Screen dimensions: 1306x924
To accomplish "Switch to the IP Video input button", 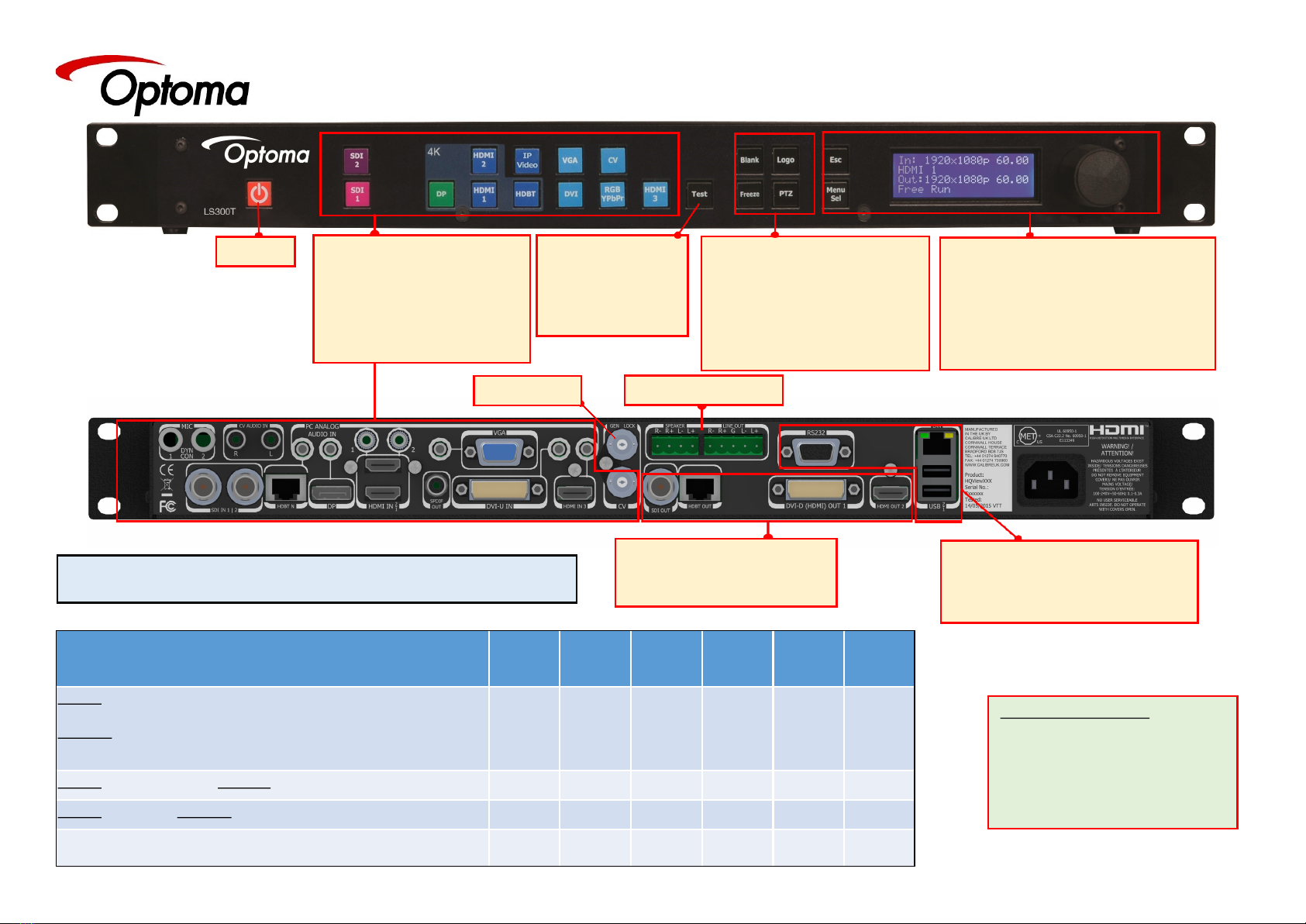I will (527, 160).
